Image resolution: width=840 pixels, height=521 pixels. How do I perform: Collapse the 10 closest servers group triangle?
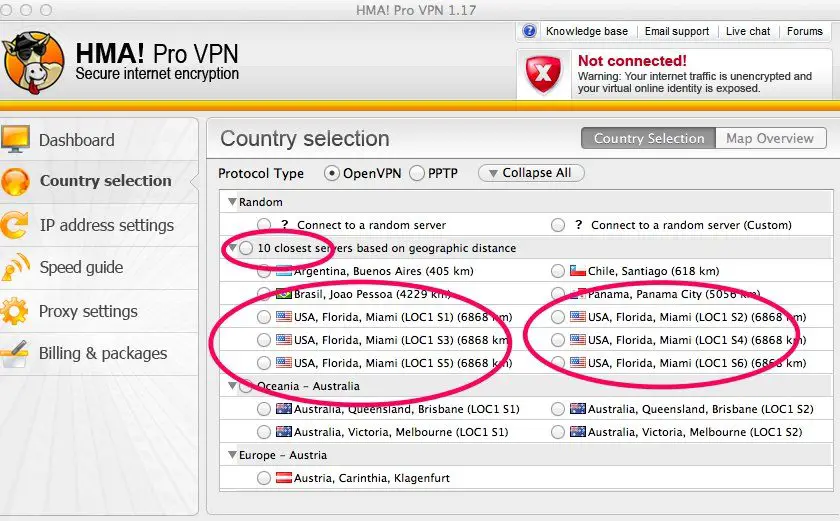pyautogui.click(x=232, y=248)
